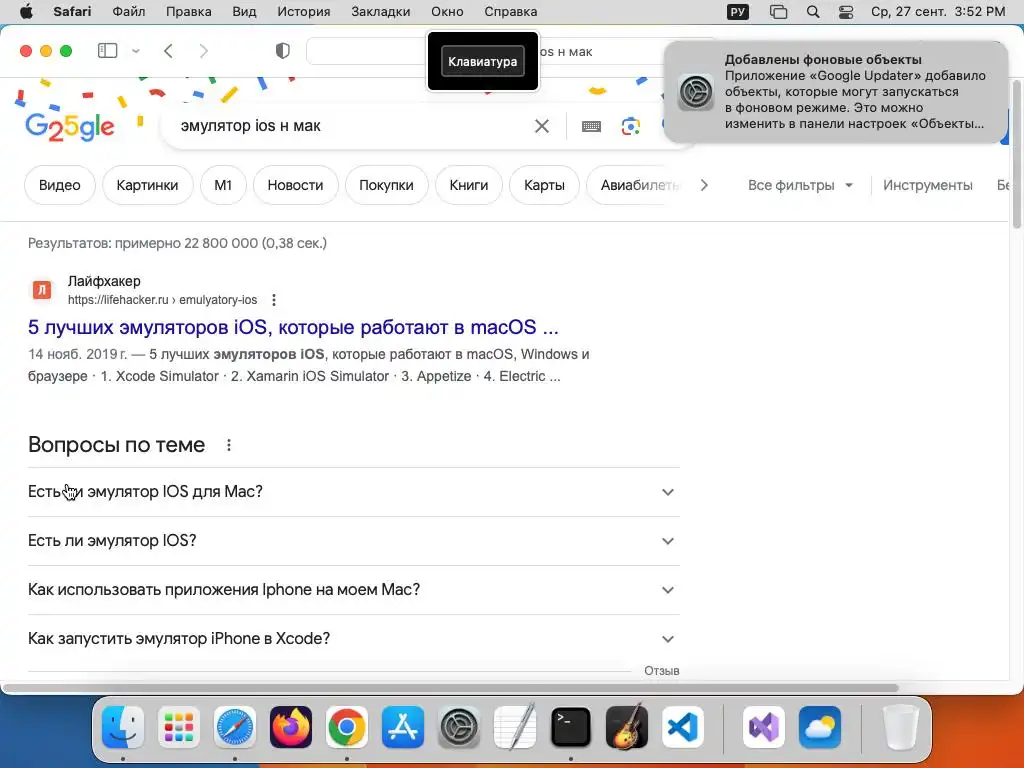Image resolution: width=1024 pixels, height=768 pixels.
Task: Open three-dot menu beside Вопросы по теме
Action: (229, 445)
